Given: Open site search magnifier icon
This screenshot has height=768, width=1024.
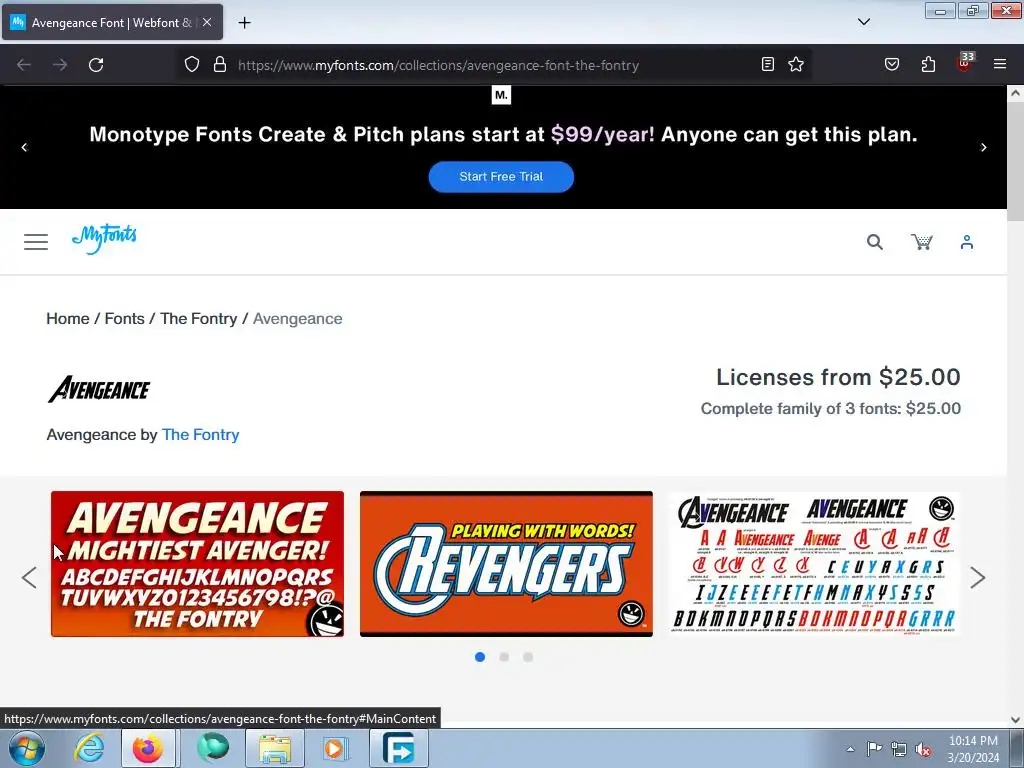Looking at the screenshot, I should [x=874, y=242].
